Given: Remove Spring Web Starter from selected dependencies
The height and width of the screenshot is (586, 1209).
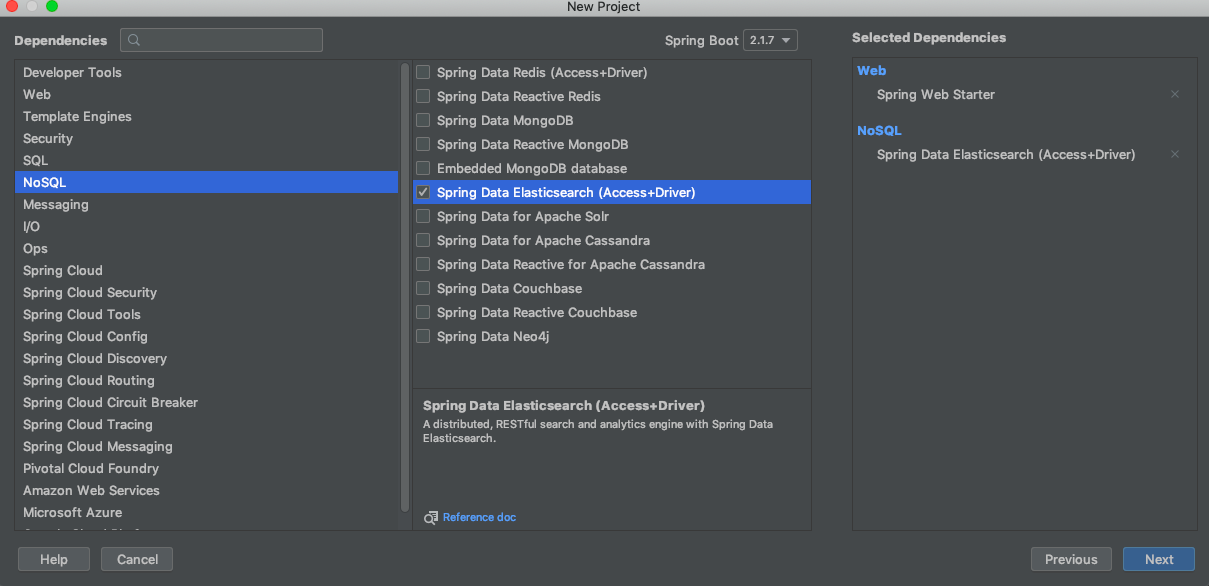Looking at the screenshot, I should click(x=1175, y=94).
